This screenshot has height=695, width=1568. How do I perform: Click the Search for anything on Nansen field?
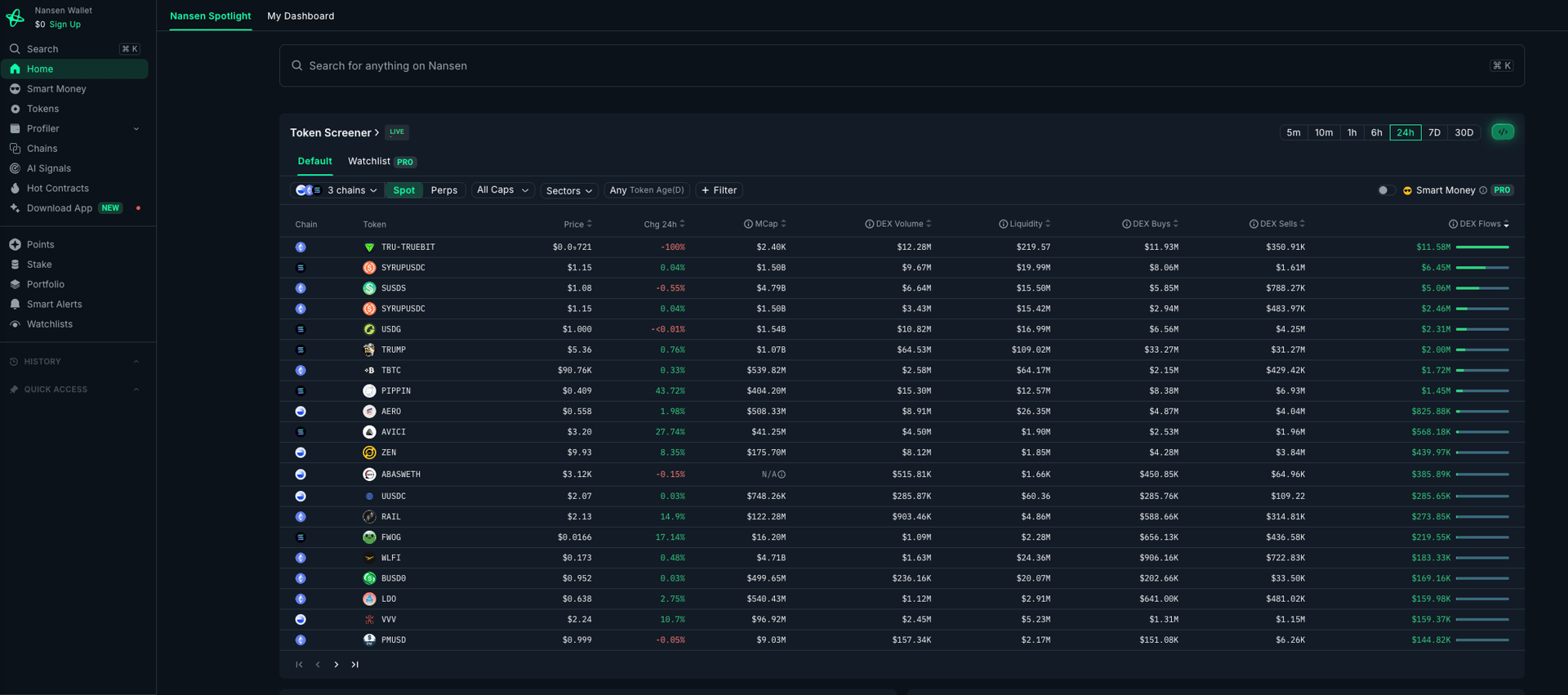pos(902,65)
